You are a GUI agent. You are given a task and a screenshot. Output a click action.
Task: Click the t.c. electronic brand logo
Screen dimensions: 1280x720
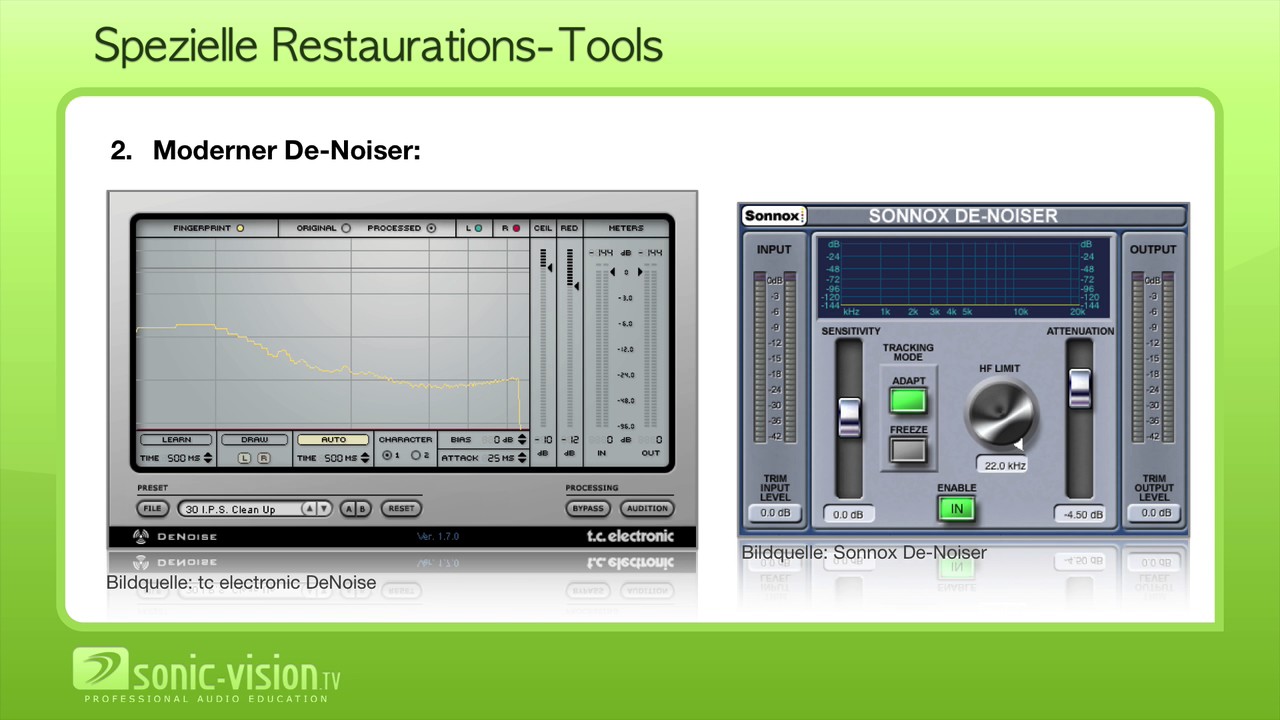630,536
